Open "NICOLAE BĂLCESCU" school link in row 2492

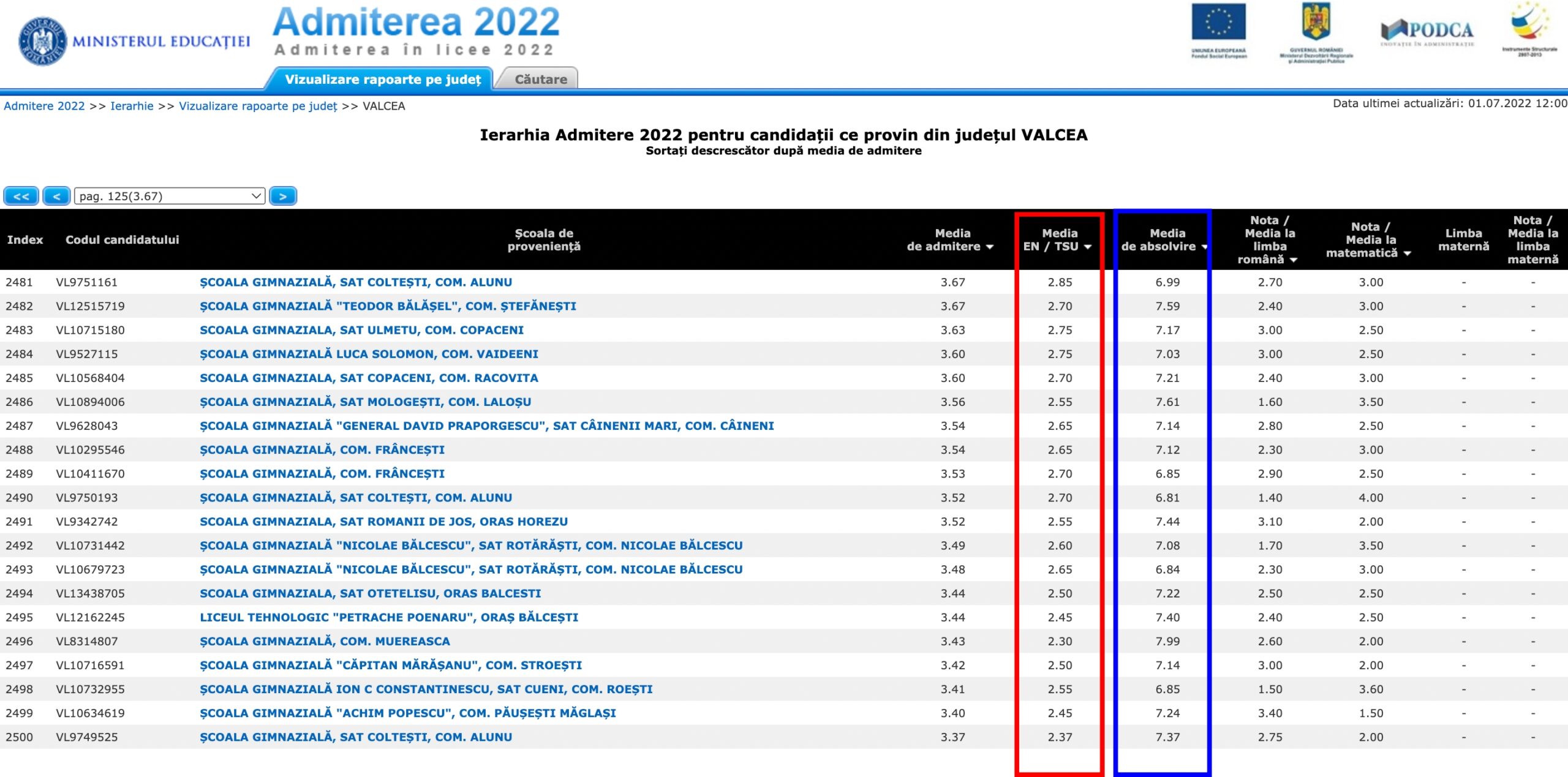(x=471, y=546)
